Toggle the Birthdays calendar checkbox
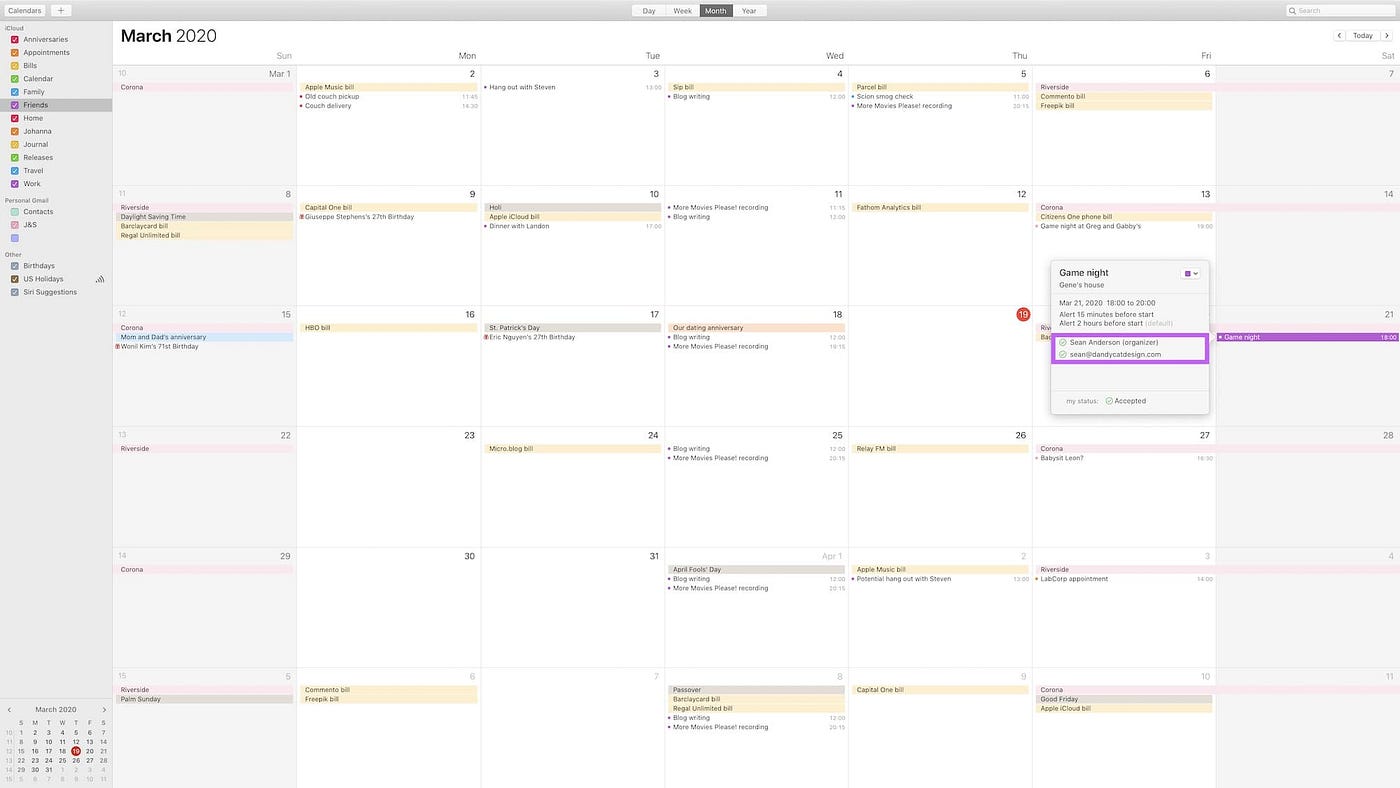This screenshot has width=1400, height=788. point(15,266)
